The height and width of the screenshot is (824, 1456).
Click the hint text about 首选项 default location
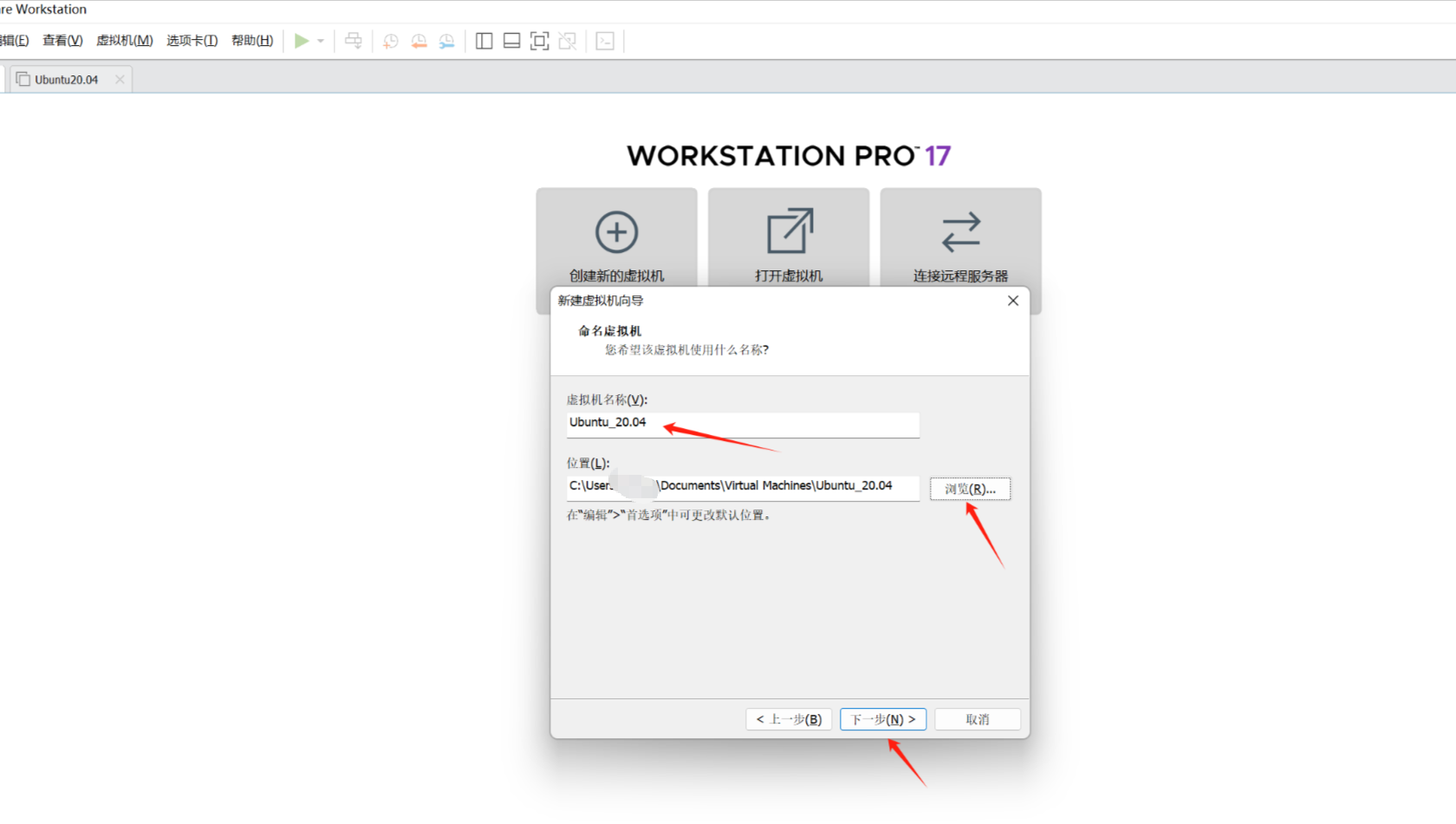[669, 515]
